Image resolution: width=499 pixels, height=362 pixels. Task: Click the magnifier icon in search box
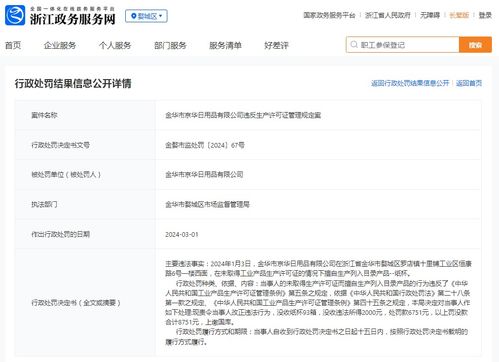coord(354,45)
